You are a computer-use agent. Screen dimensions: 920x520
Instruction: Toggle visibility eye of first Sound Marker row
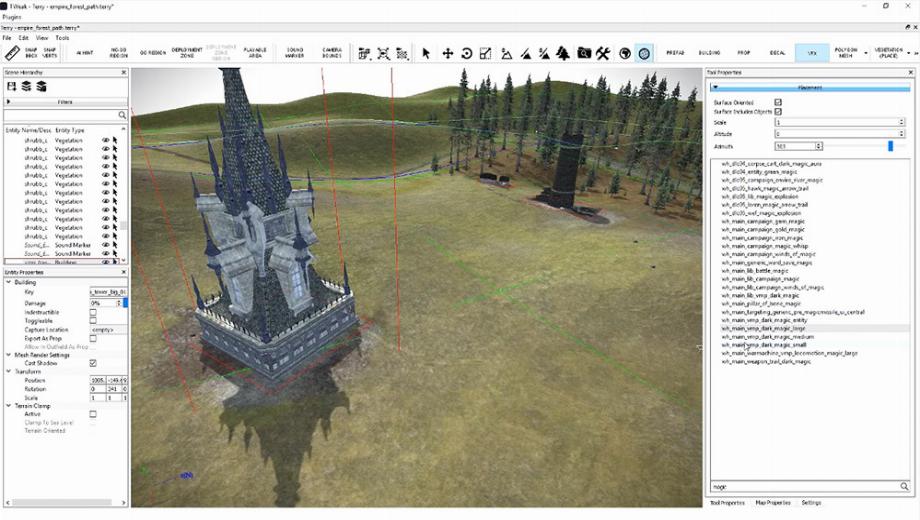tap(106, 245)
